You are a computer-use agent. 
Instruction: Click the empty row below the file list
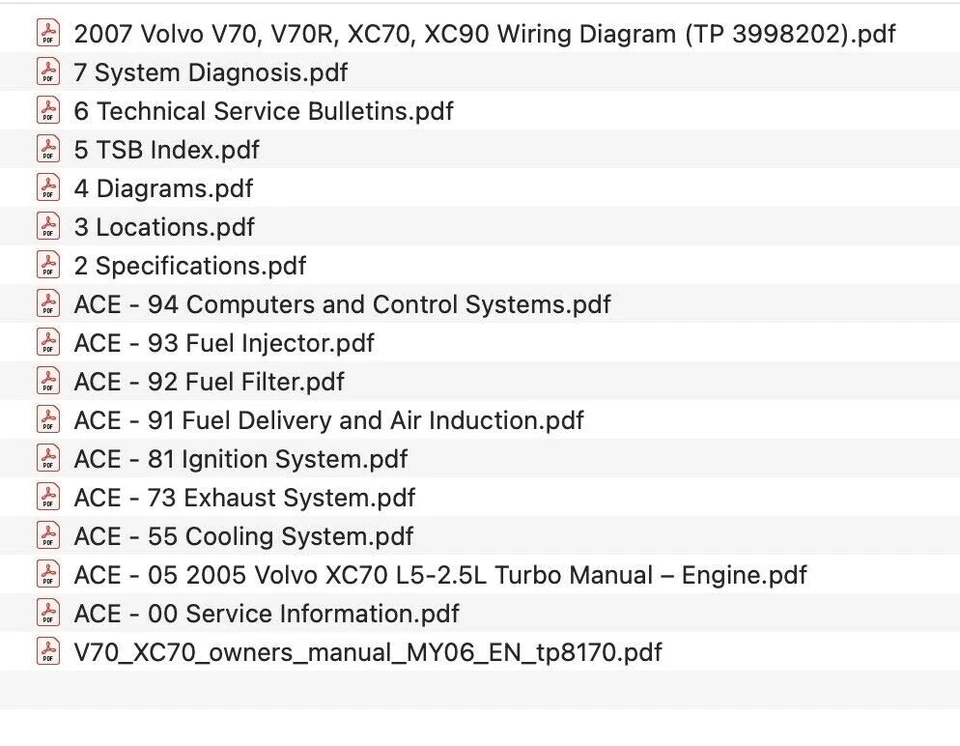pos(480,691)
